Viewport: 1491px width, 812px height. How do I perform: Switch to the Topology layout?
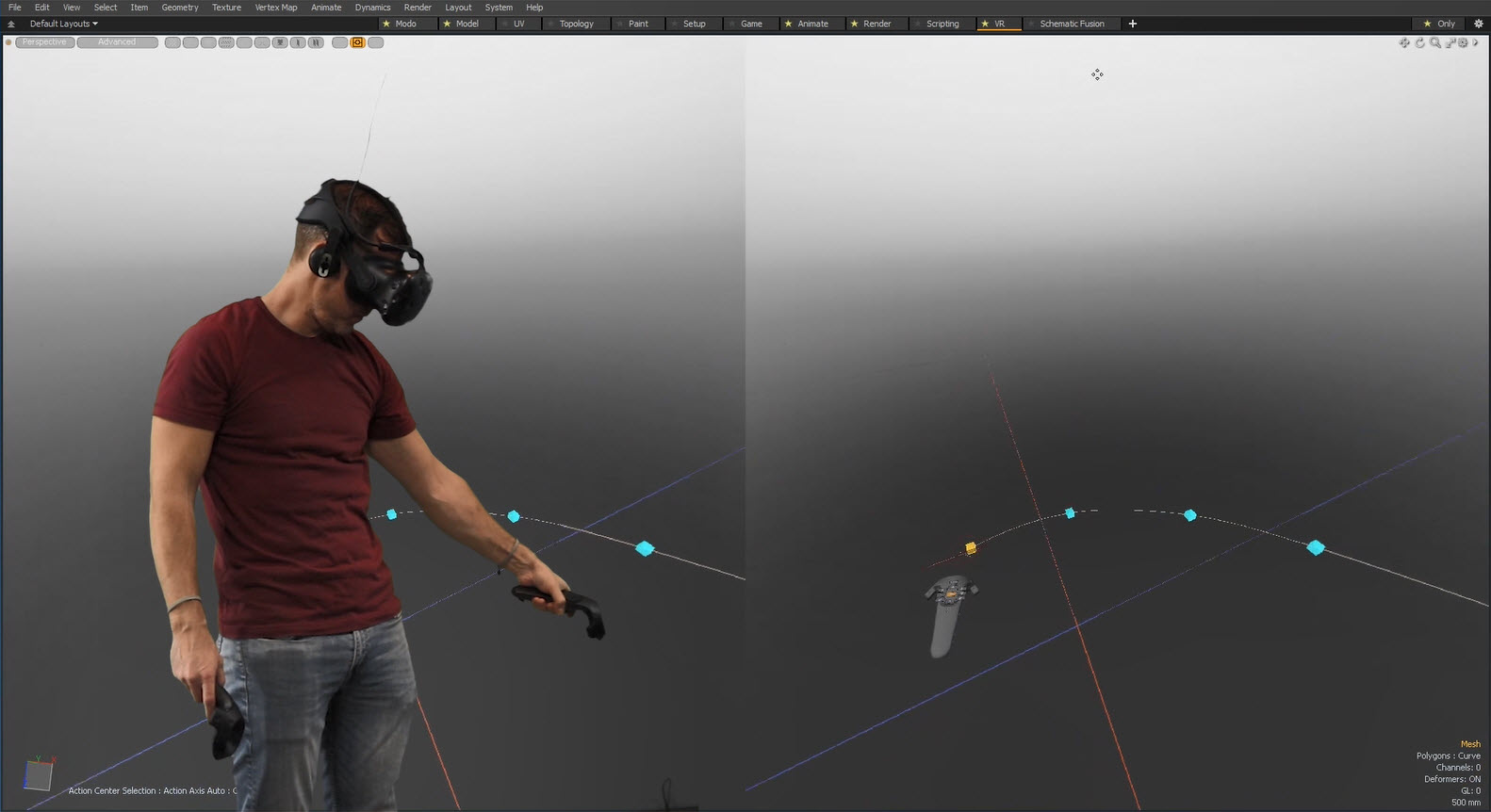pos(576,24)
